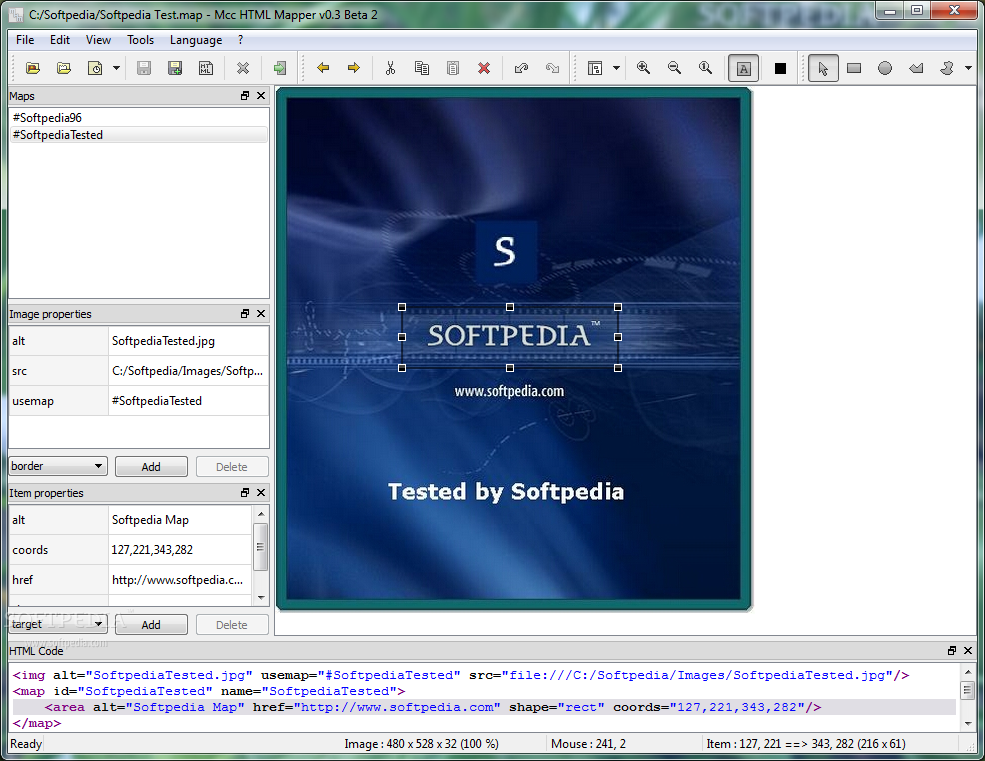Select #Softpedia96 in Maps list
The height and width of the screenshot is (761, 985).
[x=139, y=118]
